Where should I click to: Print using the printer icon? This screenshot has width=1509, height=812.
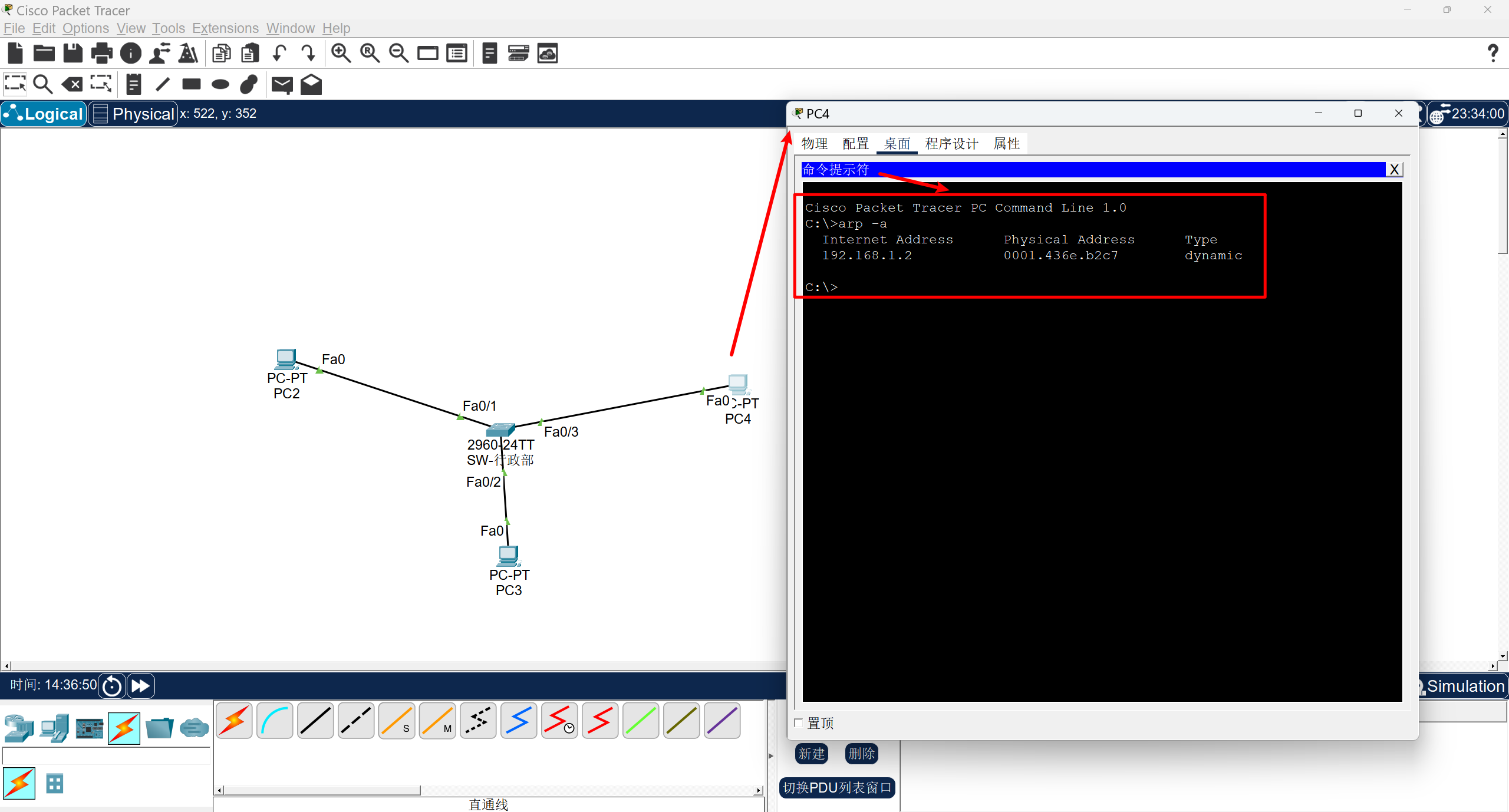coord(102,53)
